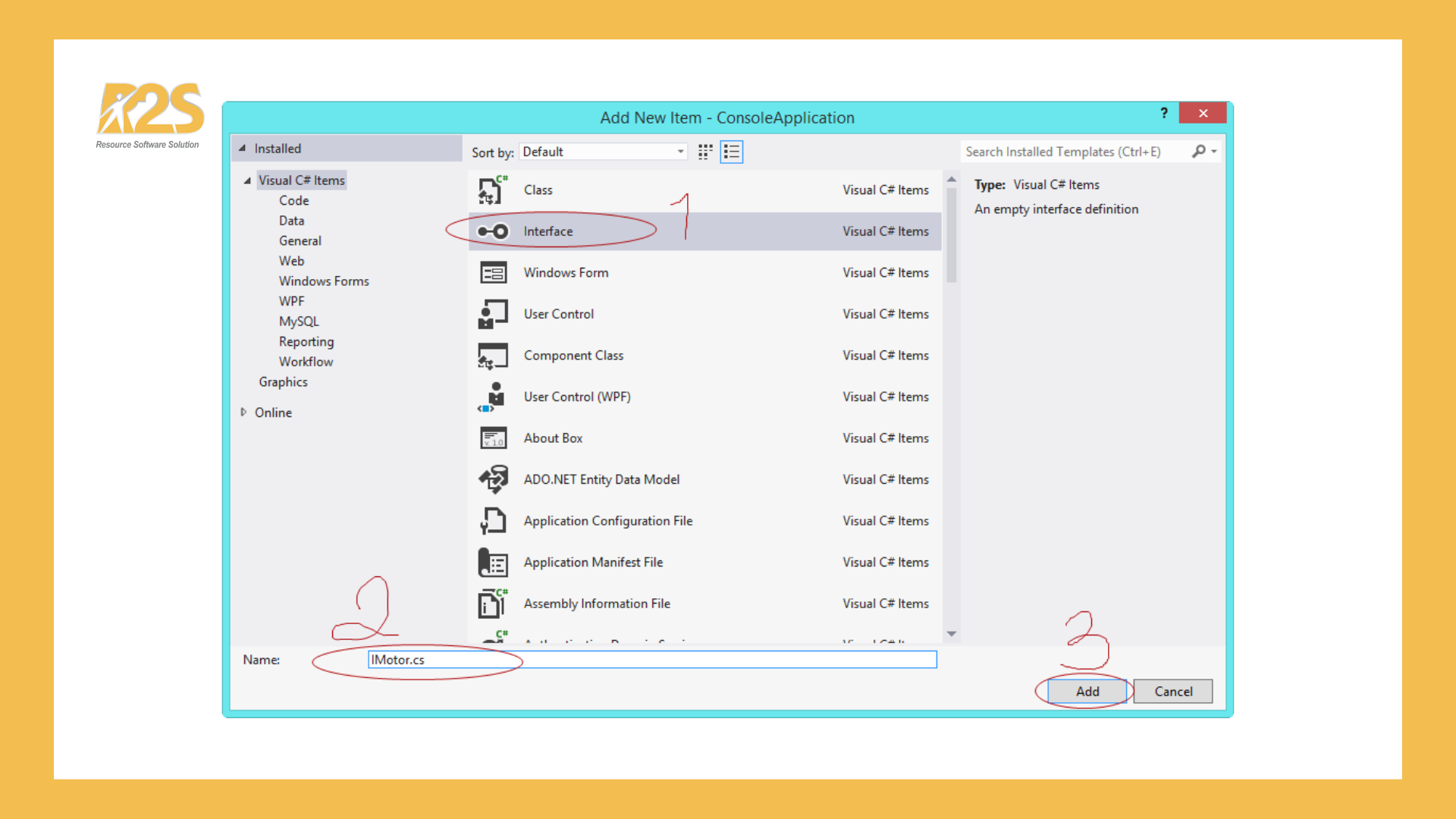This screenshot has height=819, width=1456.
Task: Click the Interface template icon
Action: (x=493, y=231)
